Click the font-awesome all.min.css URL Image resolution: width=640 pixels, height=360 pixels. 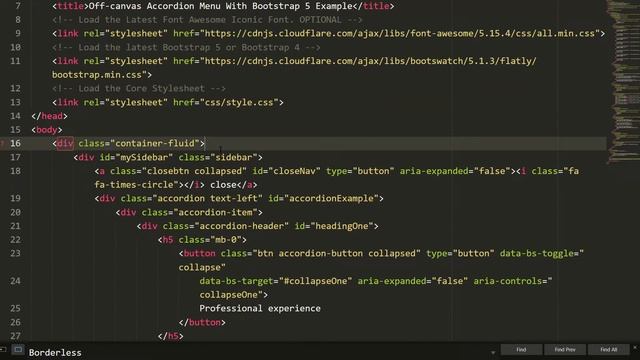(x=400, y=33)
